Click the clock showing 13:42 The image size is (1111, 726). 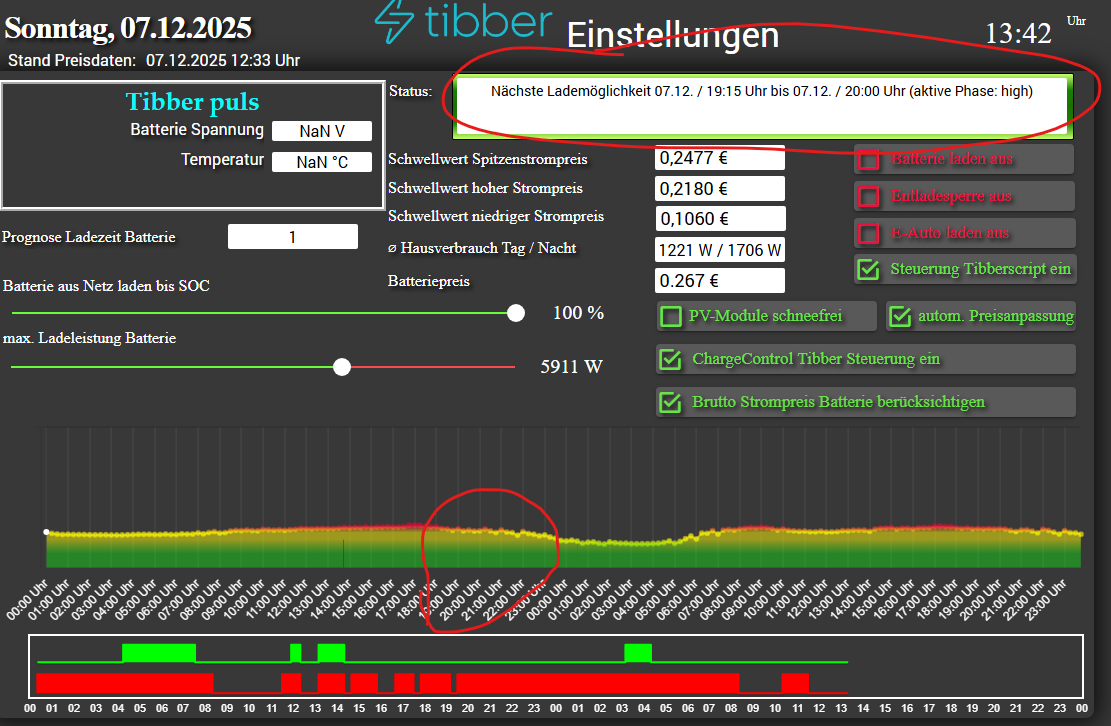coord(1018,33)
